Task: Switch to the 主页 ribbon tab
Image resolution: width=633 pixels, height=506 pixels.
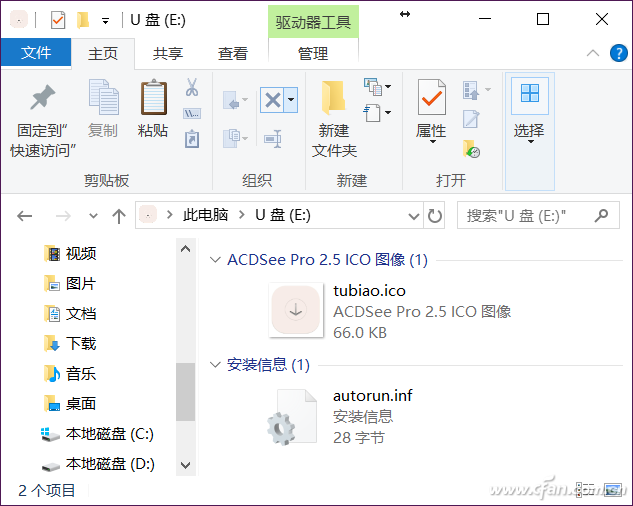Action: point(103,54)
